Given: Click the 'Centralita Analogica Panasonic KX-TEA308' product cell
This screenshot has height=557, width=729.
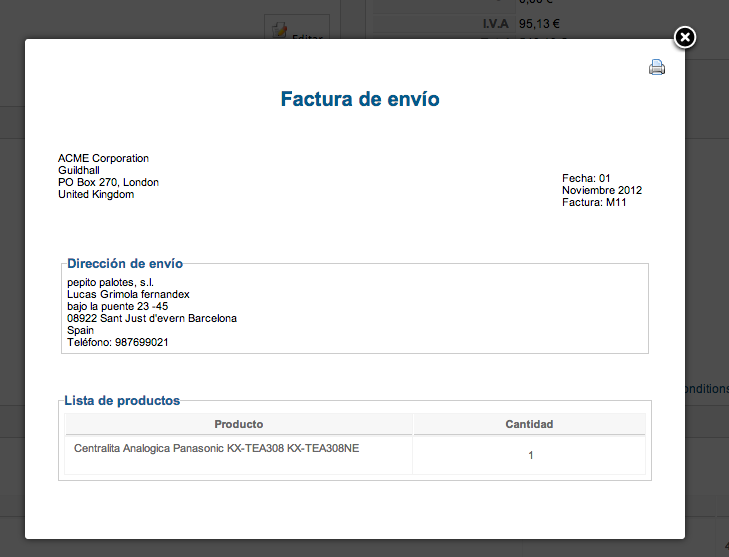Looking at the screenshot, I should click(x=239, y=455).
